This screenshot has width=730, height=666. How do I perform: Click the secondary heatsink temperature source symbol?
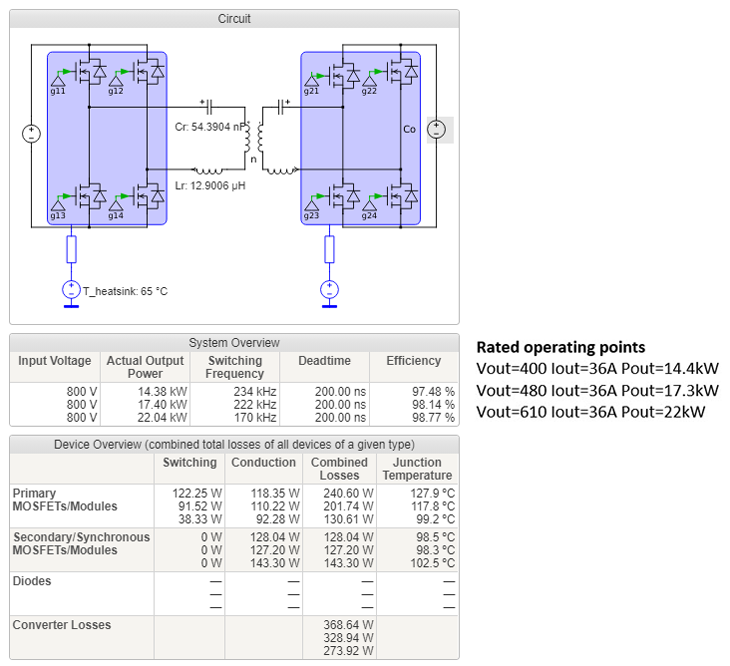[329, 289]
